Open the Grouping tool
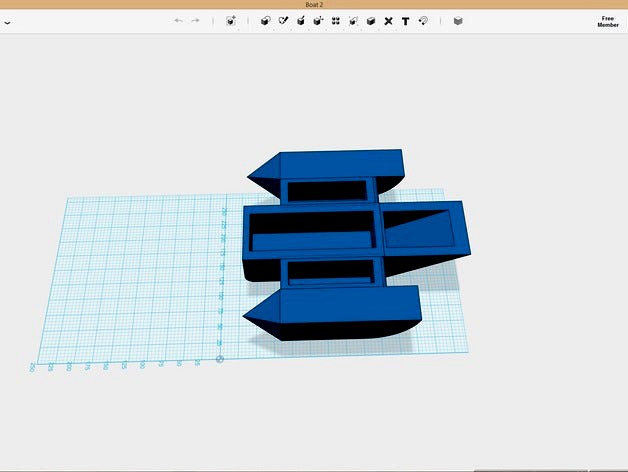The height and width of the screenshot is (472, 628). 353,21
